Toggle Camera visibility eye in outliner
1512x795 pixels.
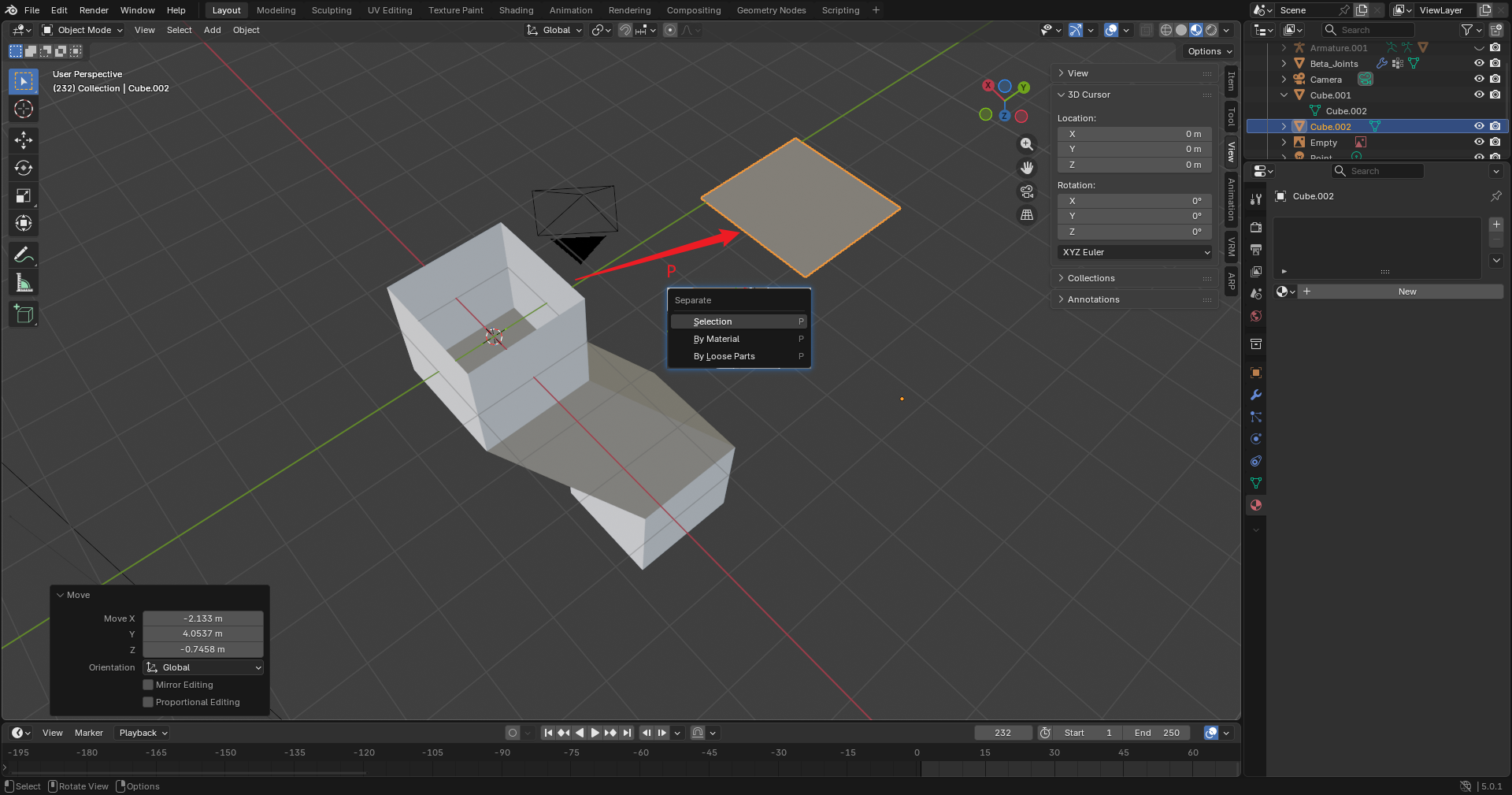pyautogui.click(x=1479, y=79)
